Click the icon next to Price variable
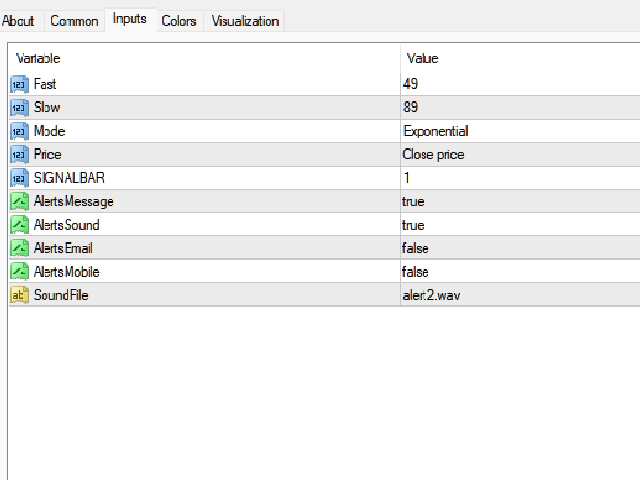Screen dimensions: 640x480 tap(19, 154)
